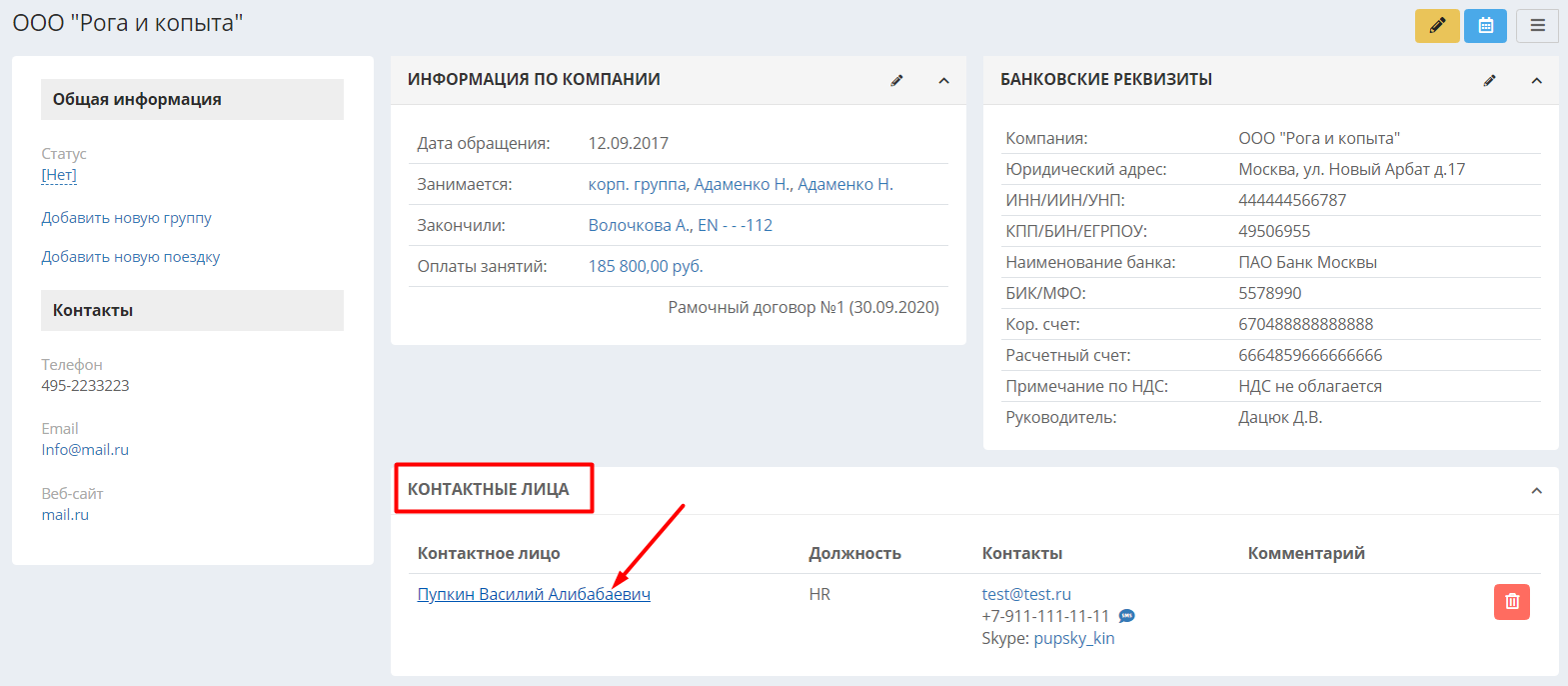Open Волочкова А. link
The height and width of the screenshot is (686, 1568).
639,225
